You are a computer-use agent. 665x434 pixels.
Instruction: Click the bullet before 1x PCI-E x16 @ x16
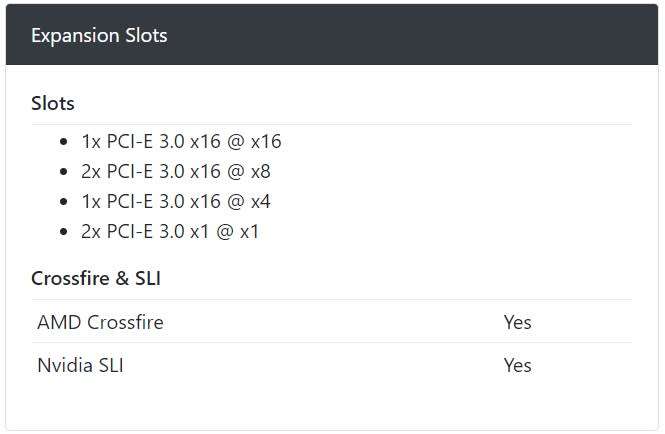point(64,142)
